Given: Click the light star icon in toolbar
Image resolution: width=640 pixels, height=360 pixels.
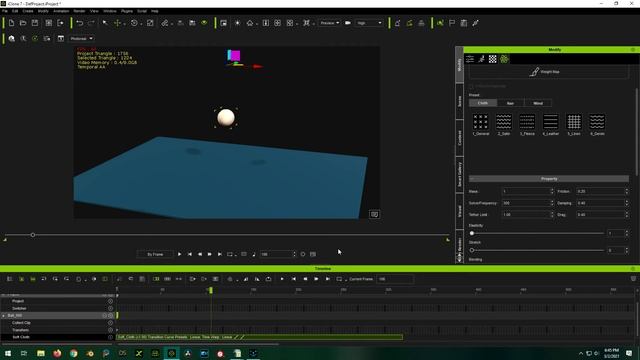Looking at the screenshot, I should [x=237, y=23].
